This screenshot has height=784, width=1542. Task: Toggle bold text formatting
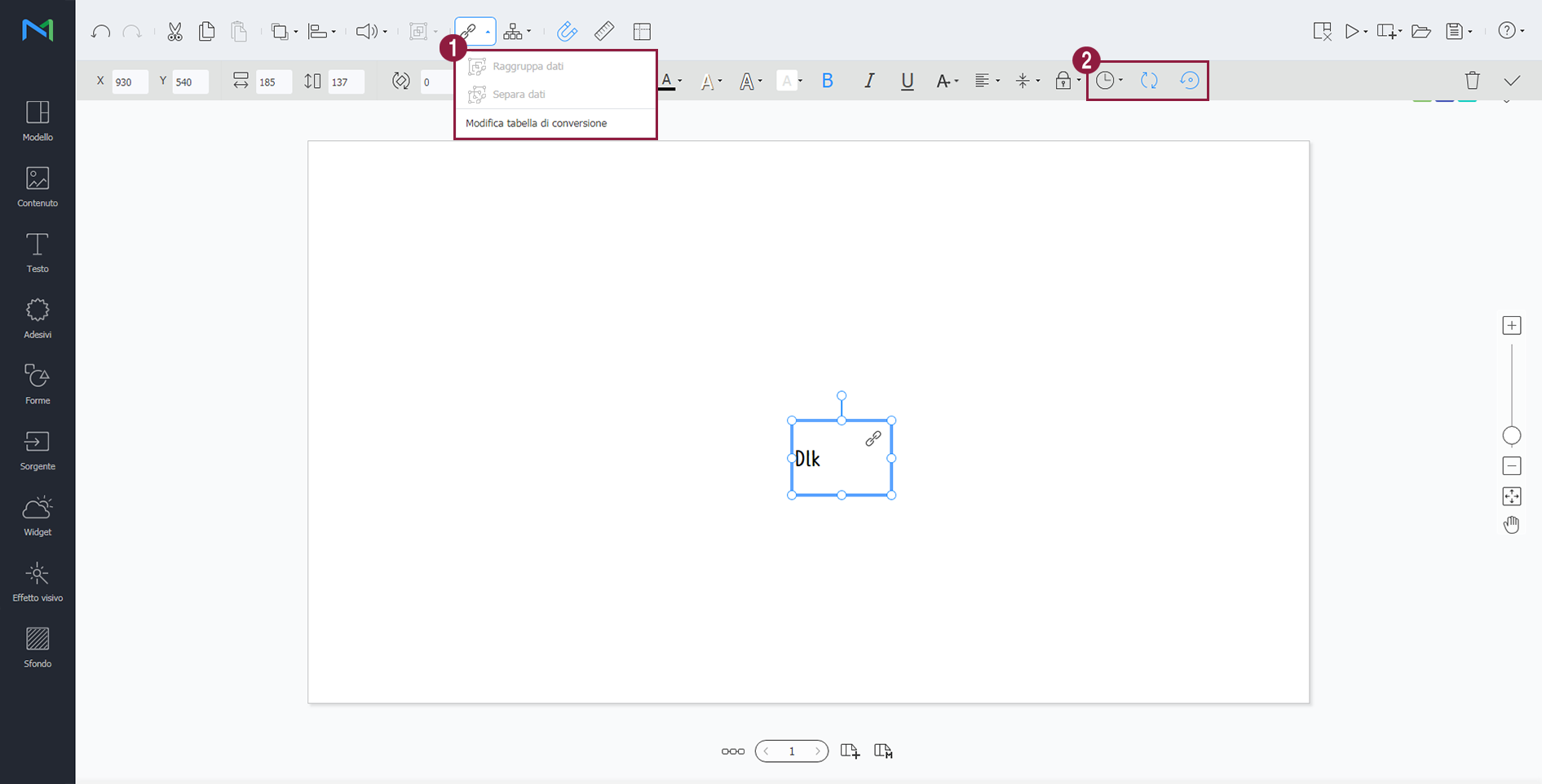[828, 81]
